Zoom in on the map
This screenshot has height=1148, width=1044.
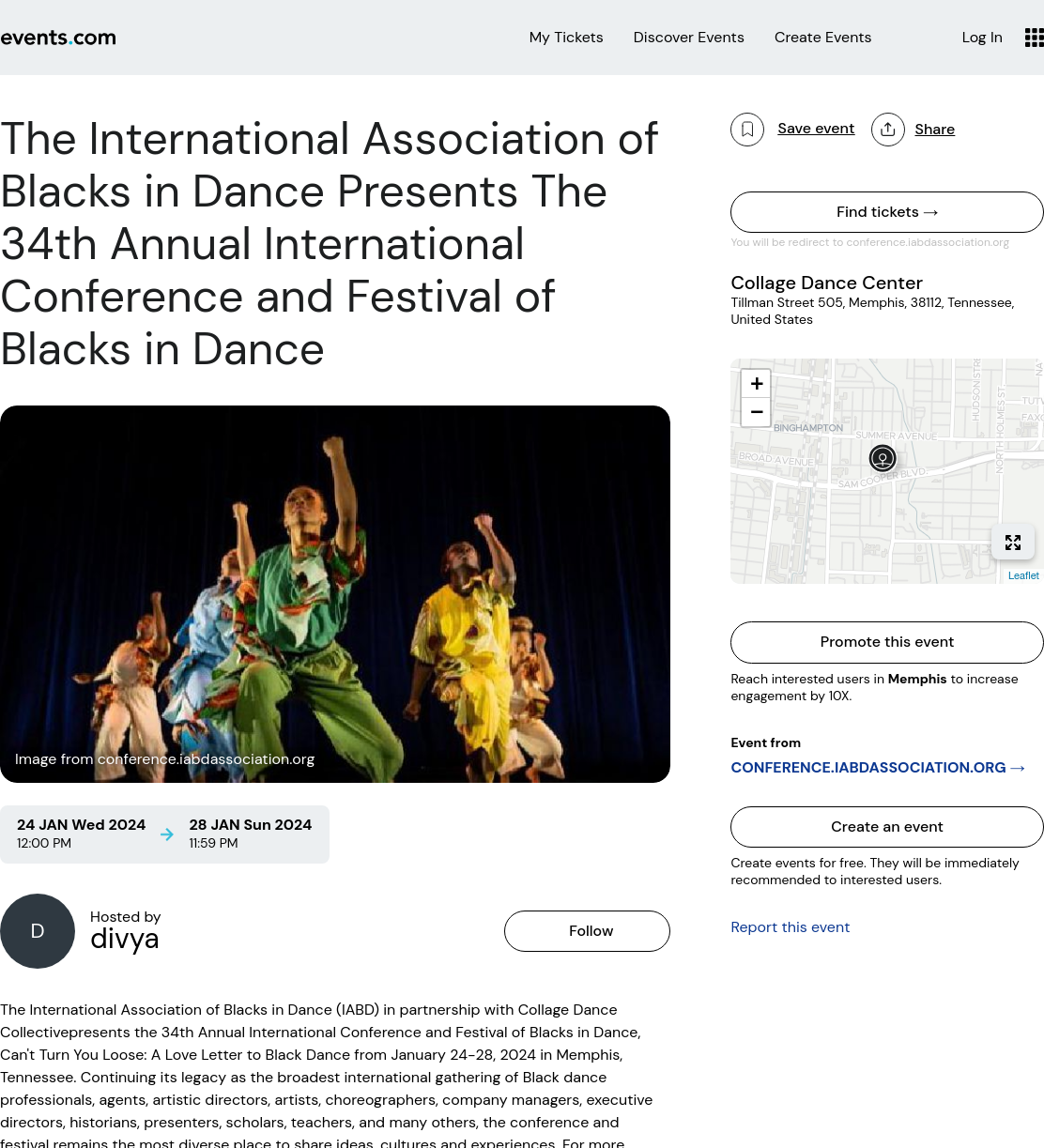click(x=756, y=384)
